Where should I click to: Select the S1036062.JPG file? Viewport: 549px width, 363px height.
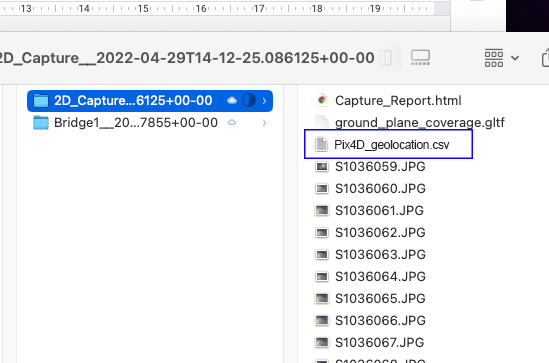[380, 233]
